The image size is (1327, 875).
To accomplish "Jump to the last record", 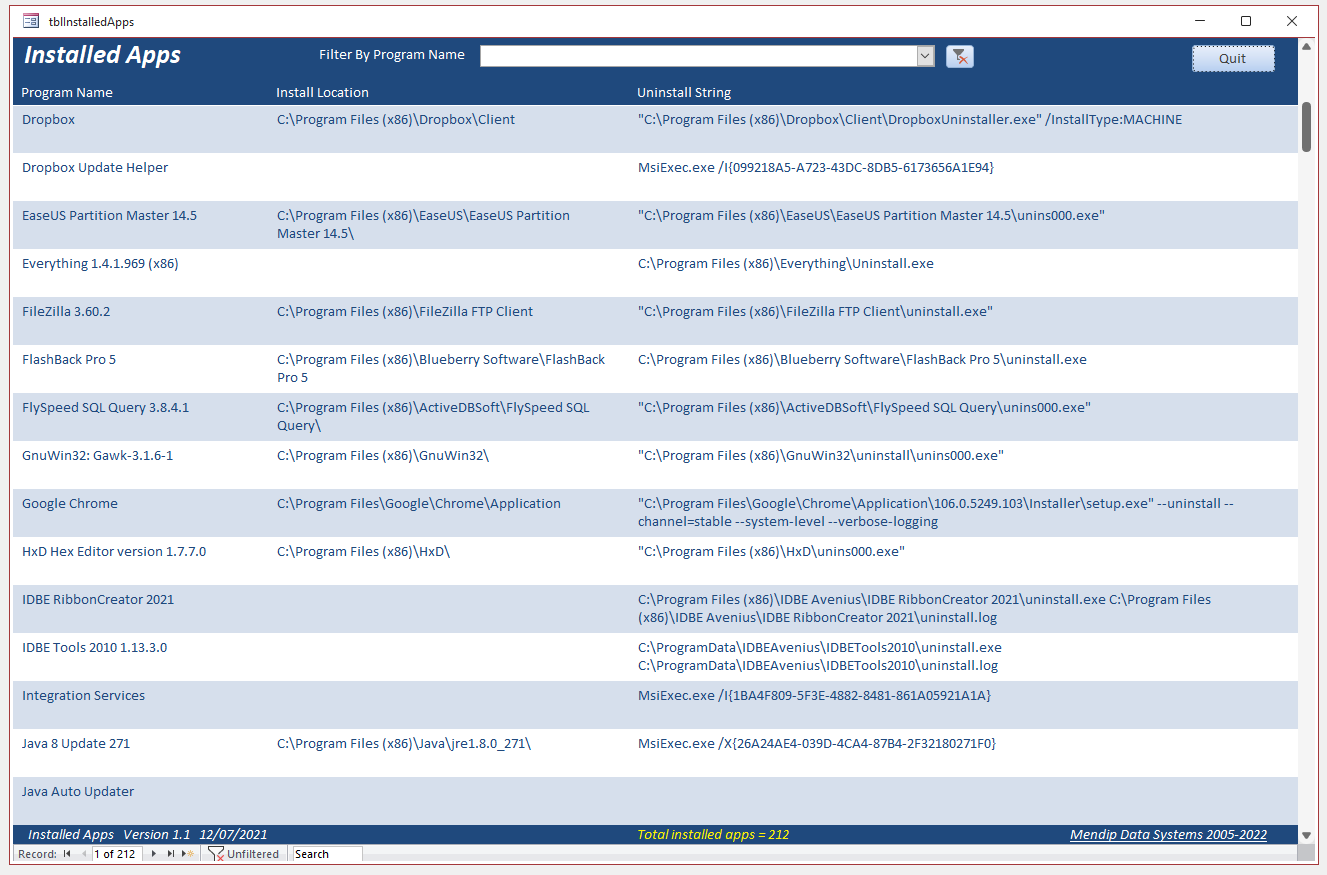I will tap(171, 854).
